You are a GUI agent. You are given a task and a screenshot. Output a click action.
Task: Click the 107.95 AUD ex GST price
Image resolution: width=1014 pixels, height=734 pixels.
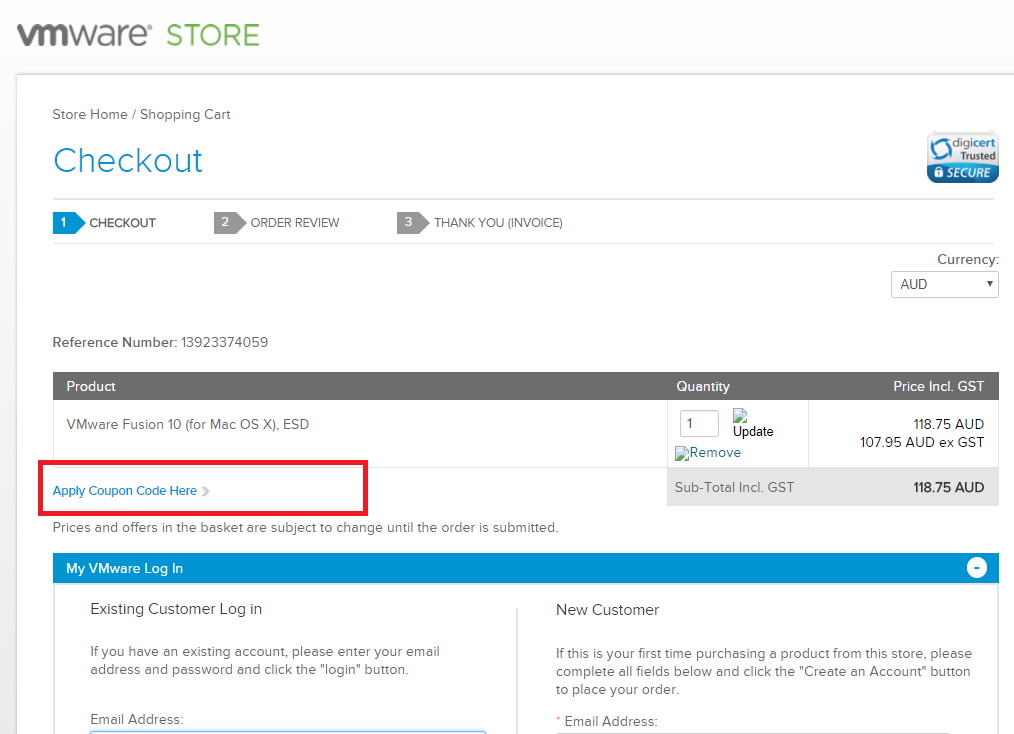(x=922, y=442)
